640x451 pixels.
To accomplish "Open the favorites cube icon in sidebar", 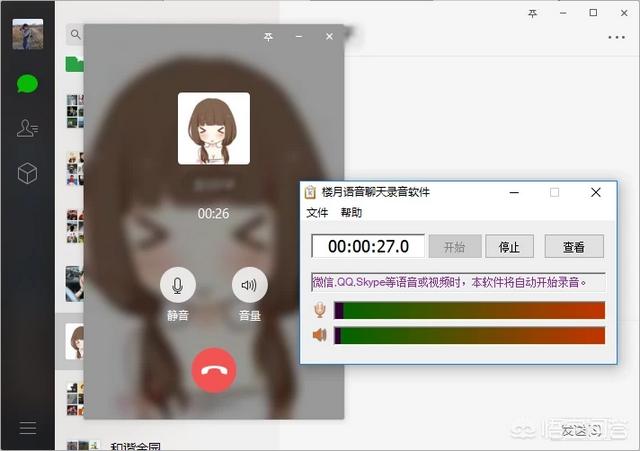I will pyautogui.click(x=27, y=173).
